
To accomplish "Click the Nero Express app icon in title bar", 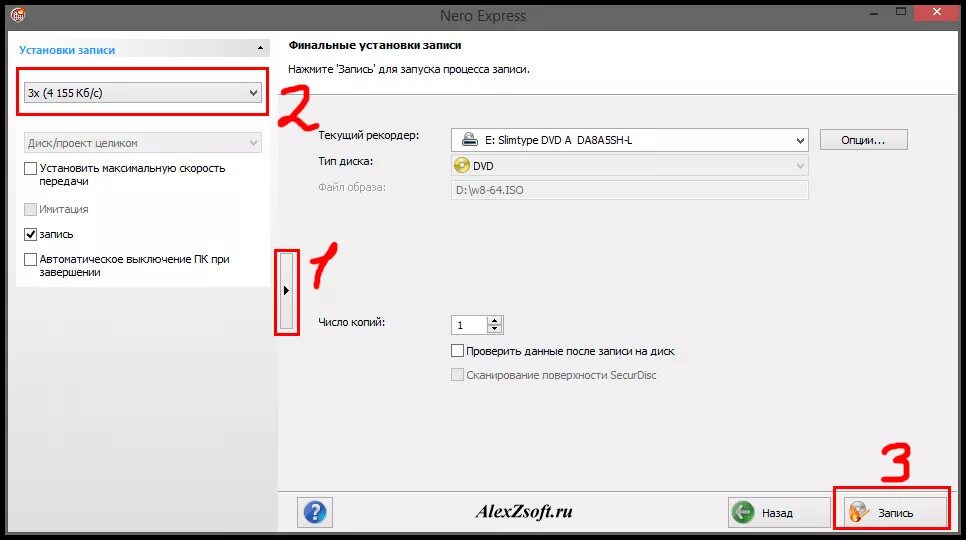I will click(x=18, y=14).
